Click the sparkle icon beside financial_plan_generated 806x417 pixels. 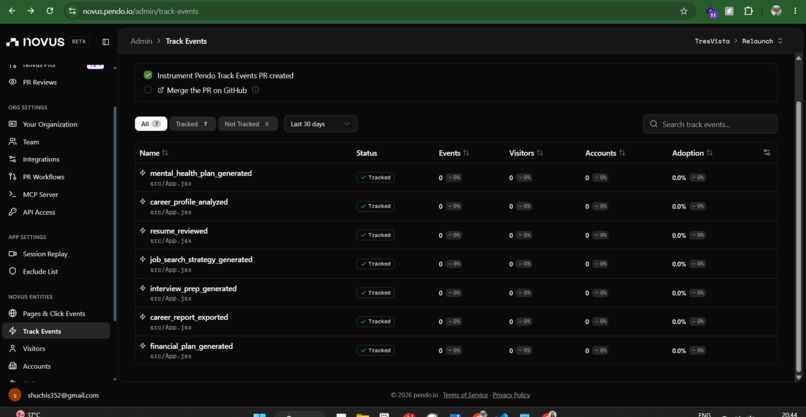[x=143, y=346]
